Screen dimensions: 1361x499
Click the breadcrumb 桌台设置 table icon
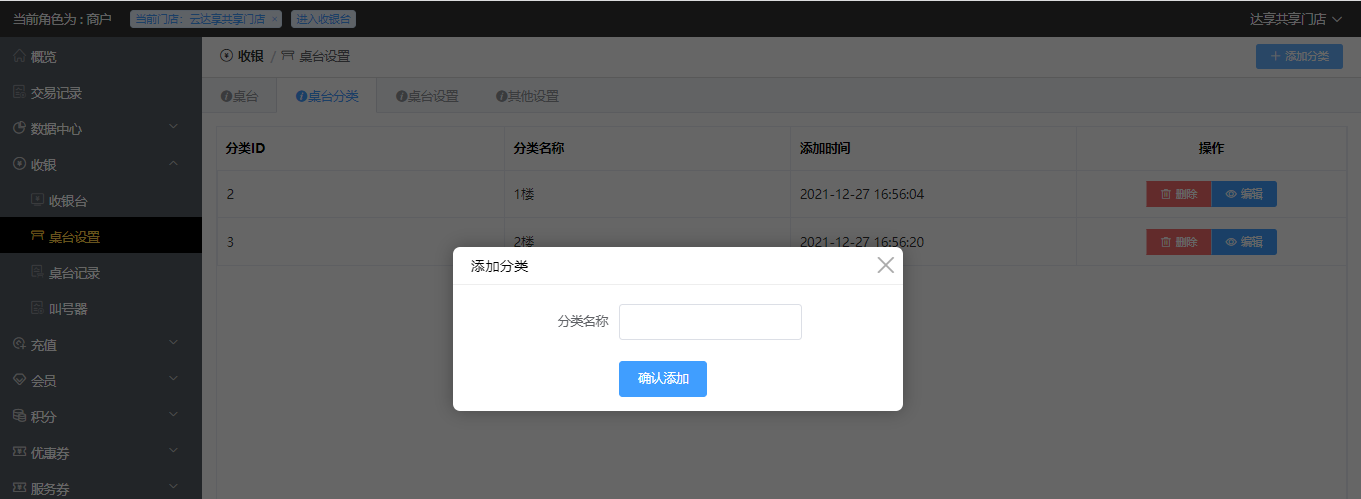click(288, 56)
